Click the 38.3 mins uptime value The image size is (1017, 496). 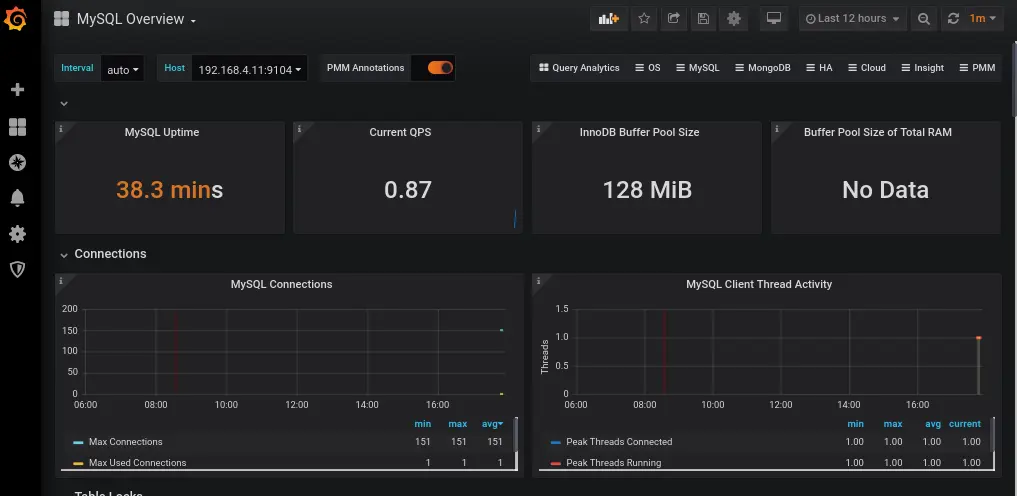pos(169,190)
